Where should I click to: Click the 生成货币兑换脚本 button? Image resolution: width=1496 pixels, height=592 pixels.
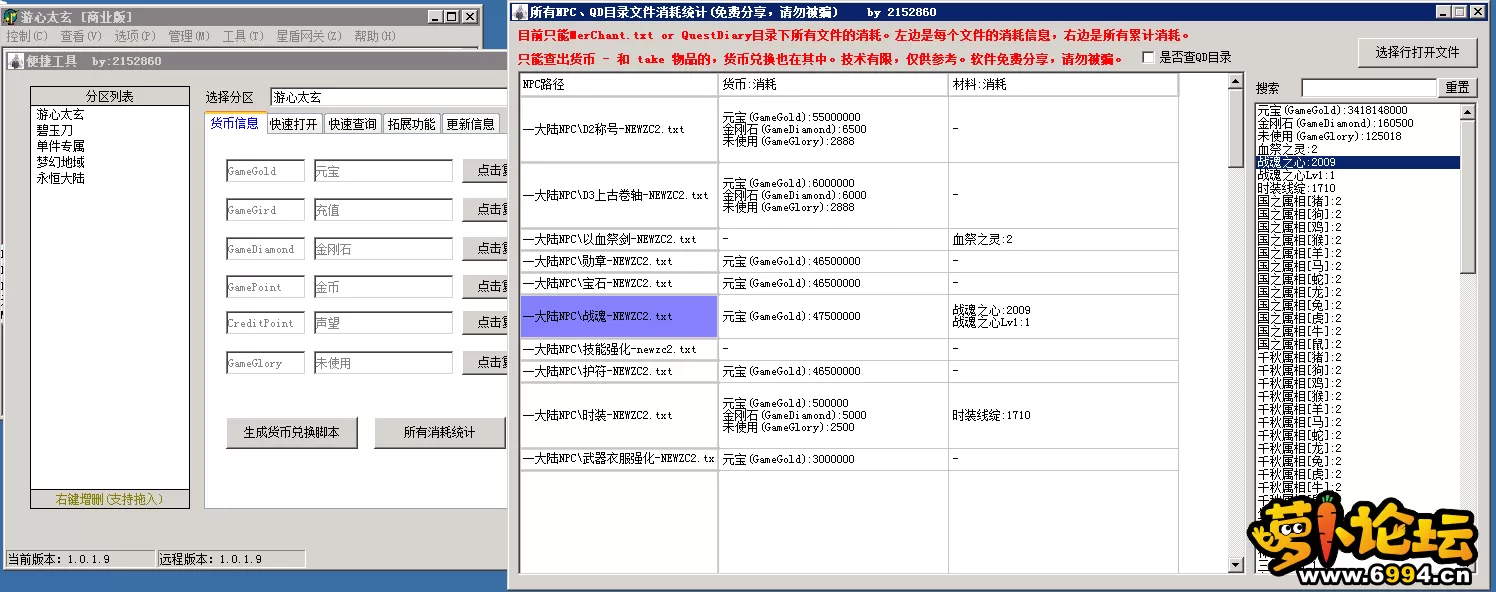[x=292, y=433]
